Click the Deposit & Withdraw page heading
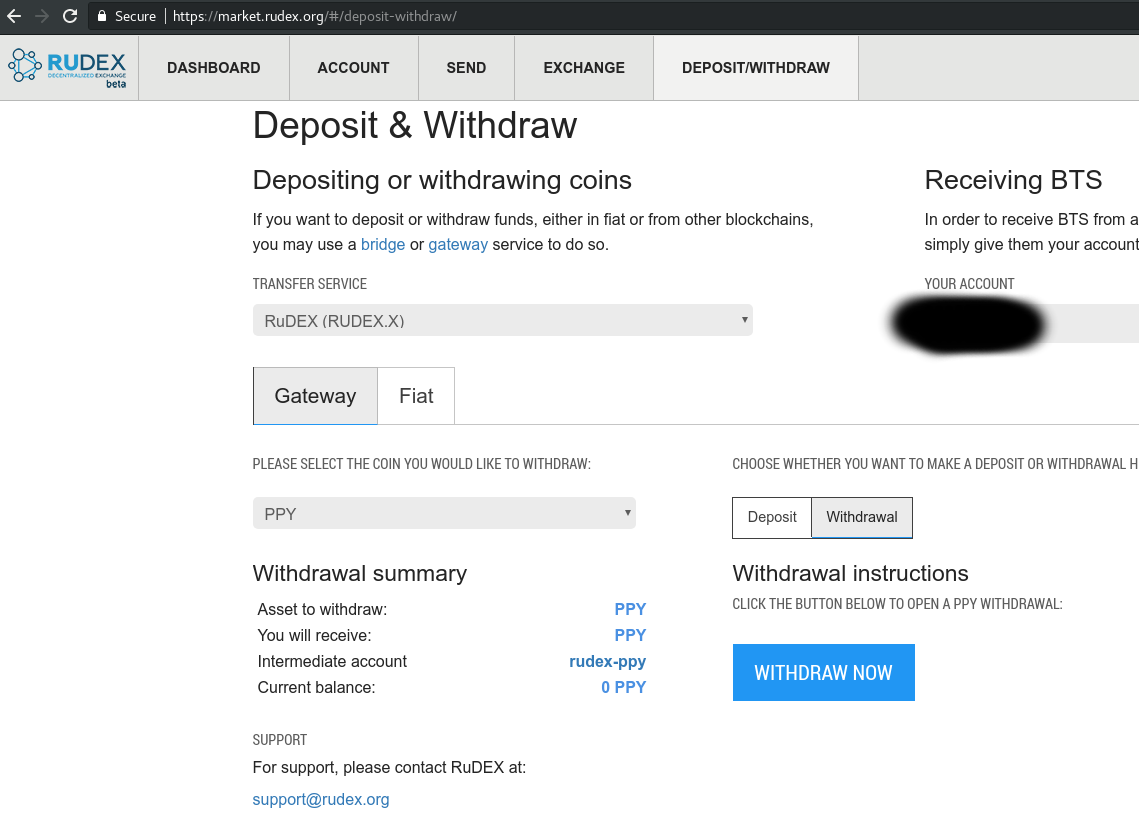The height and width of the screenshot is (822, 1139). (x=415, y=126)
